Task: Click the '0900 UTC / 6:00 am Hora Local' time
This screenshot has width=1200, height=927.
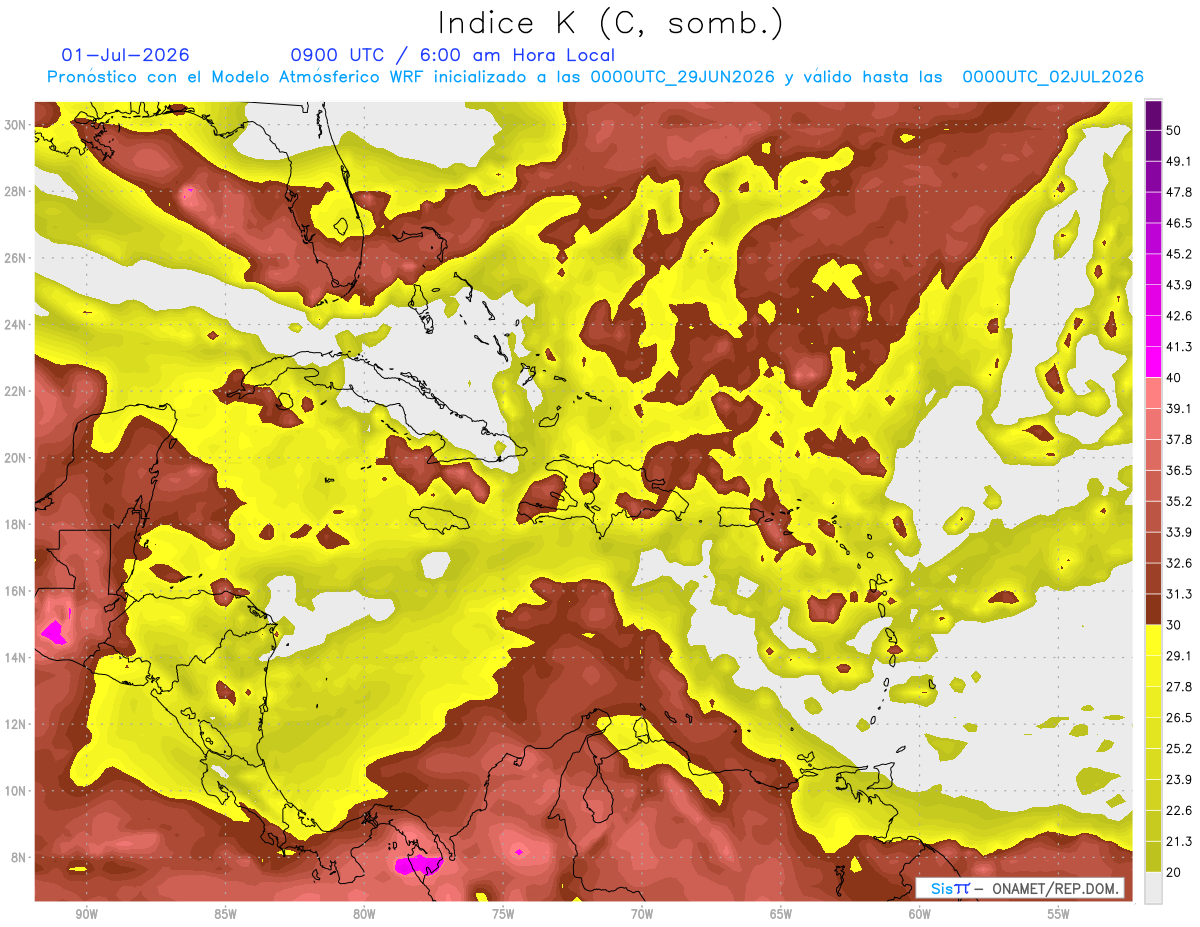Action: pyautogui.click(x=452, y=55)
